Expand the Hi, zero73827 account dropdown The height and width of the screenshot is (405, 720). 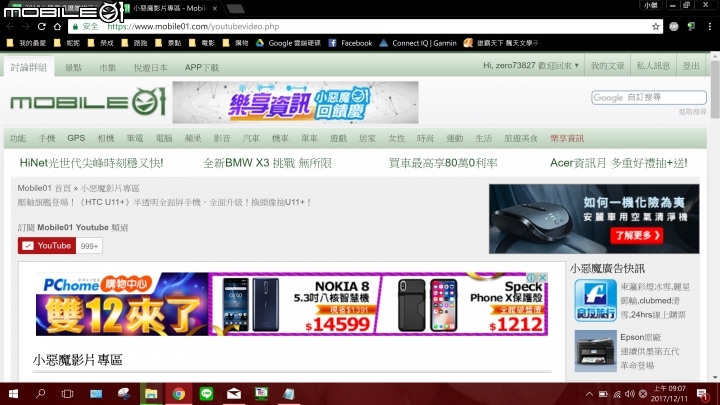(531, 66)
